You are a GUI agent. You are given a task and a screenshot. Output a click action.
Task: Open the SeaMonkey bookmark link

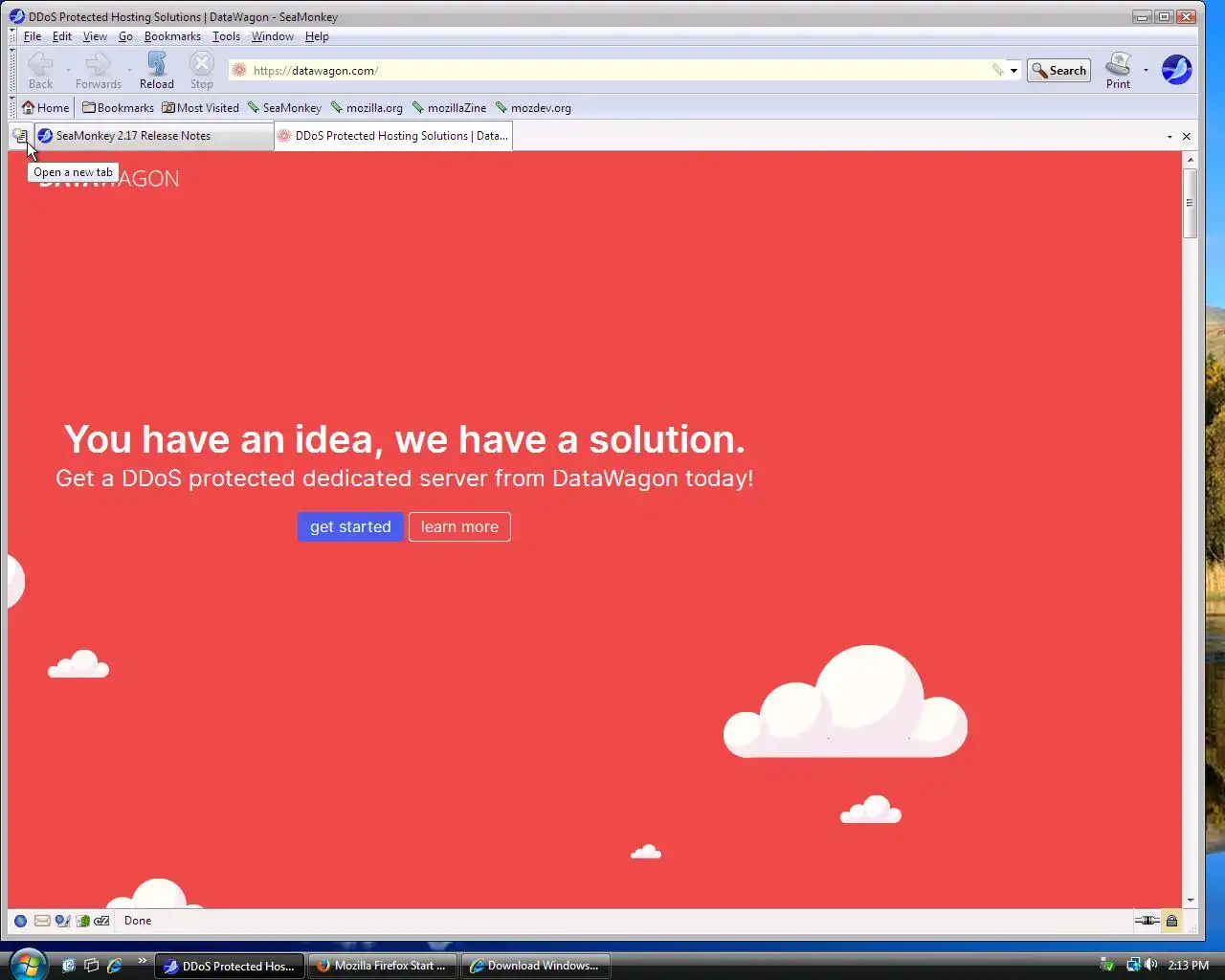pos(284,107)
